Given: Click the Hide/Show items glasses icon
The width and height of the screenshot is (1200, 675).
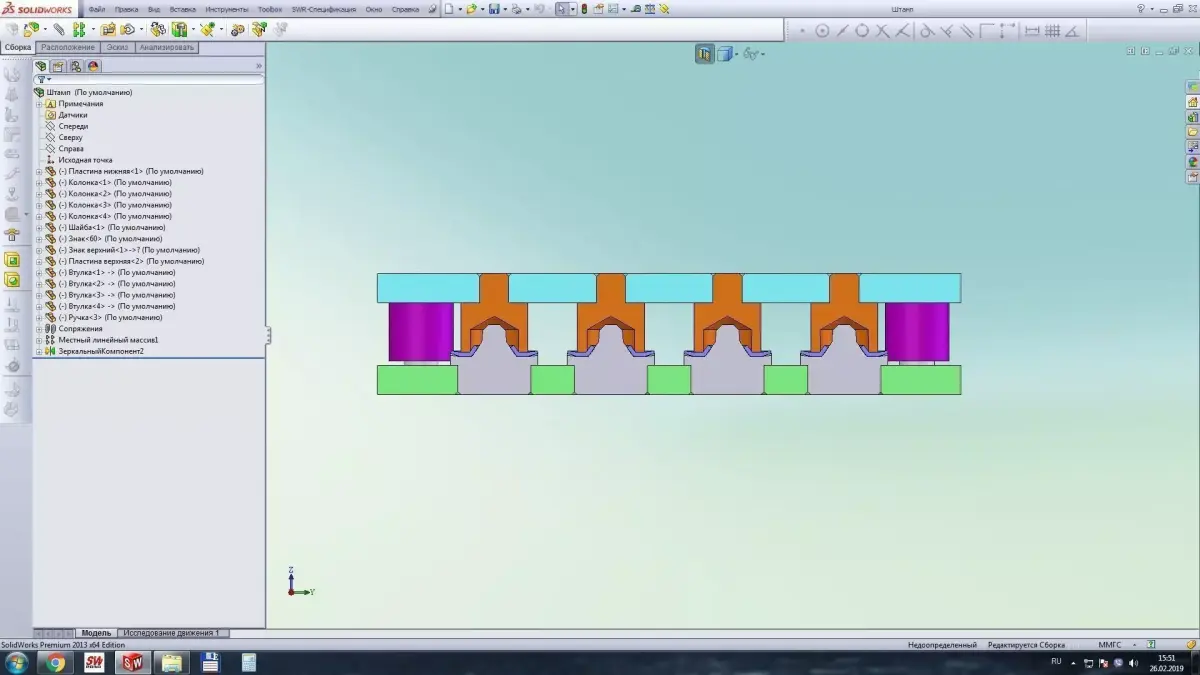Looking at the screenshot, I should [x=750, y=54].
